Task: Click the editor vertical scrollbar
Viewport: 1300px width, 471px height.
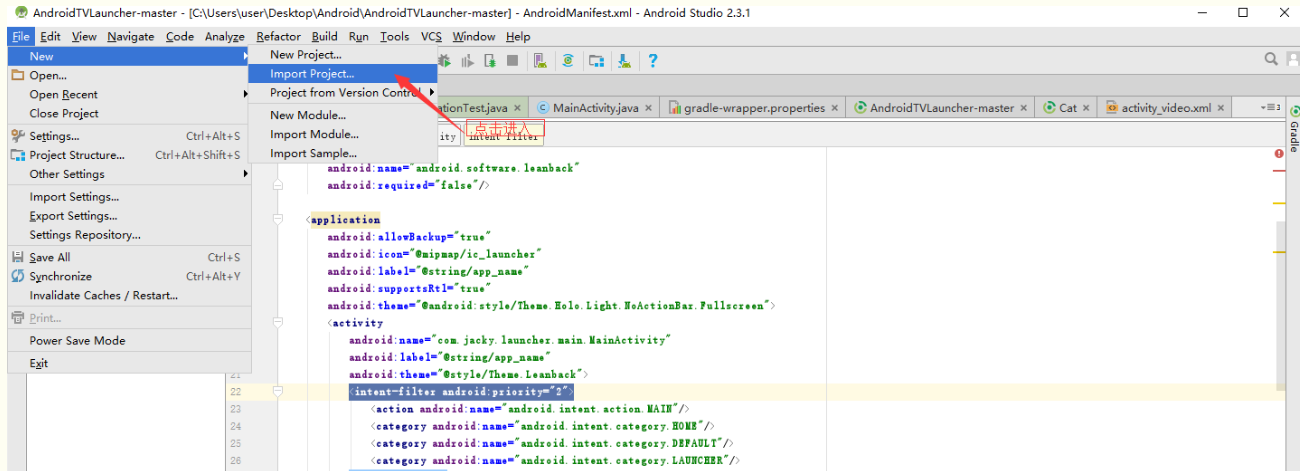Action: coord(1280,305)
